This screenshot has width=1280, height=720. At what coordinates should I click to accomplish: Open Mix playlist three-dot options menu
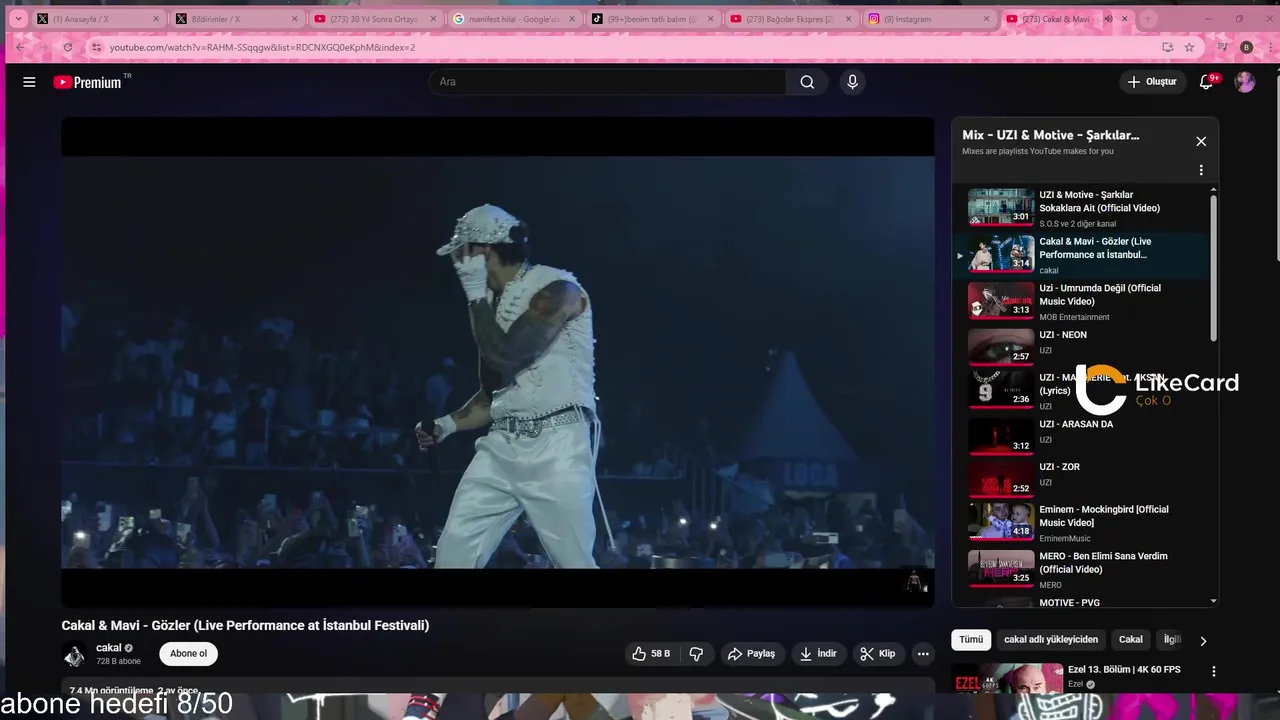click(x=1201, y=170)
